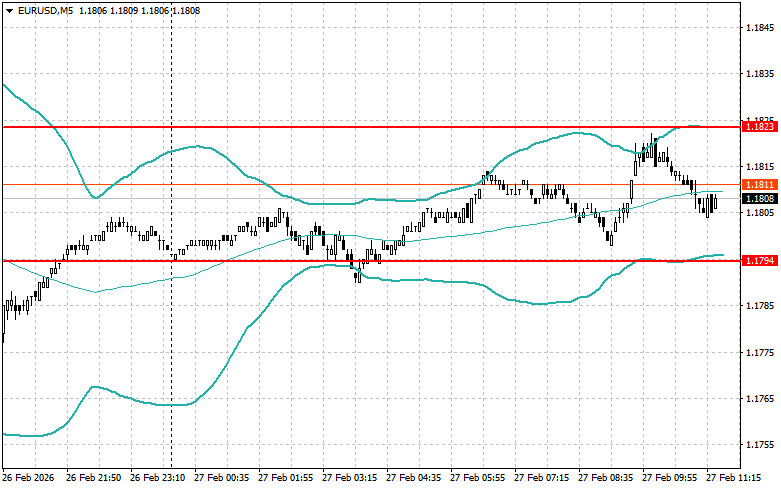Click the 27 Feb 09:55 time label
This screenshot has width=781, height=489.
[x=669, y=477]
